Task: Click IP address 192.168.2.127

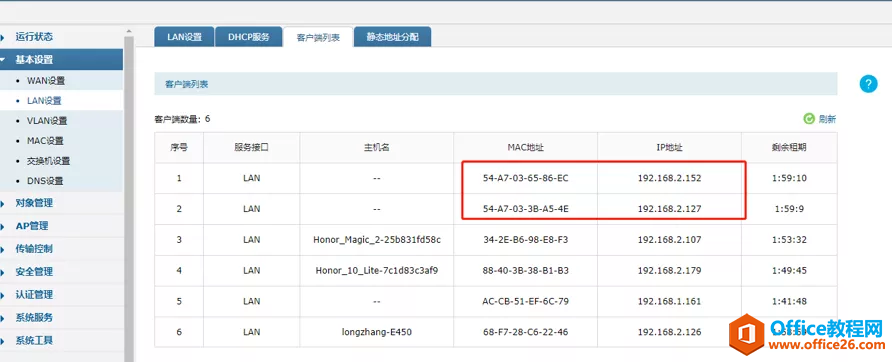Action: point(670,209)
